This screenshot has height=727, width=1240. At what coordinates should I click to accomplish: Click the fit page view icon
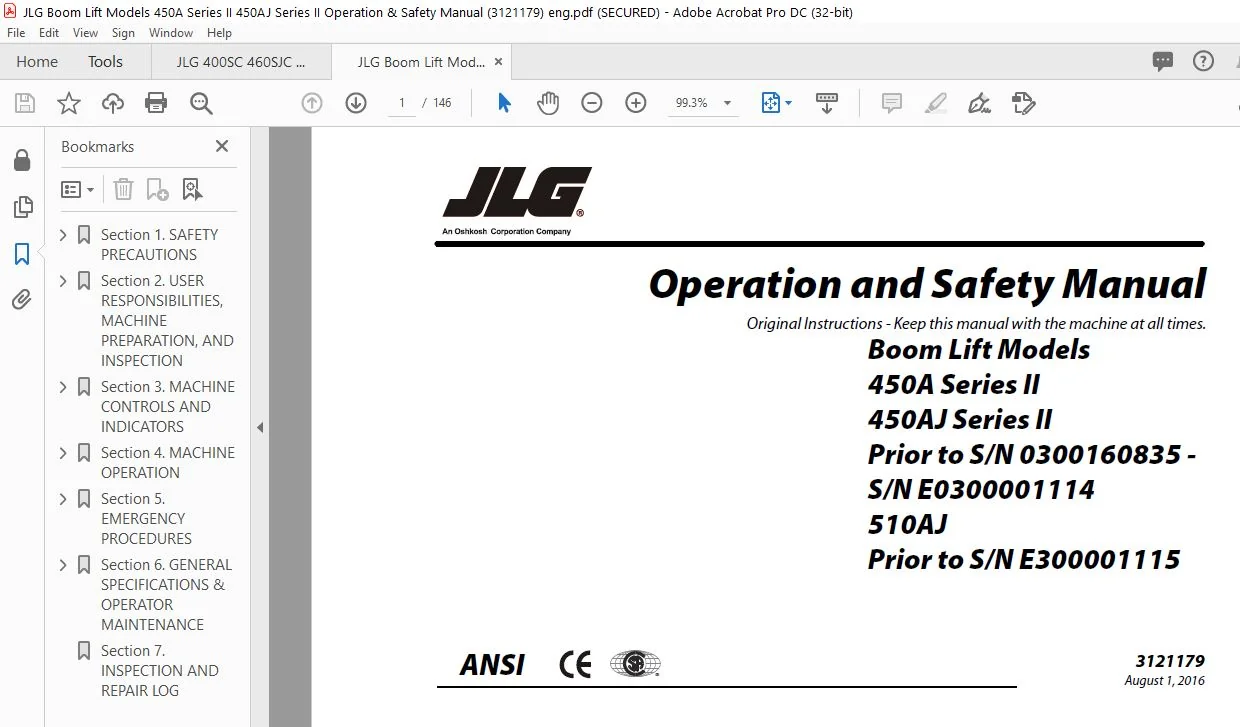pos(771,103)
